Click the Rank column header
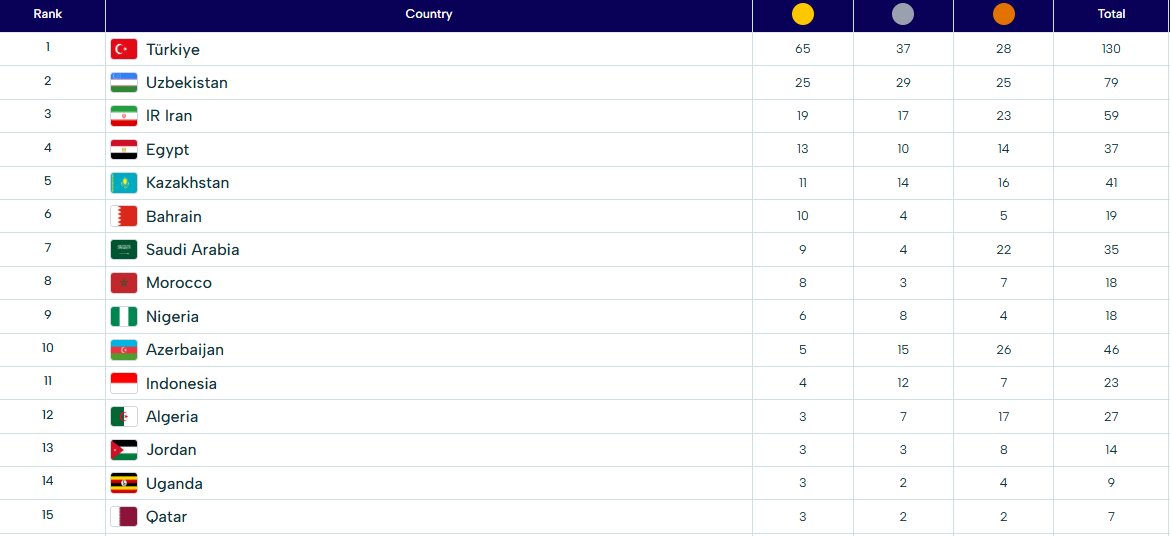The image size is (1170, 536). point(48,14)
